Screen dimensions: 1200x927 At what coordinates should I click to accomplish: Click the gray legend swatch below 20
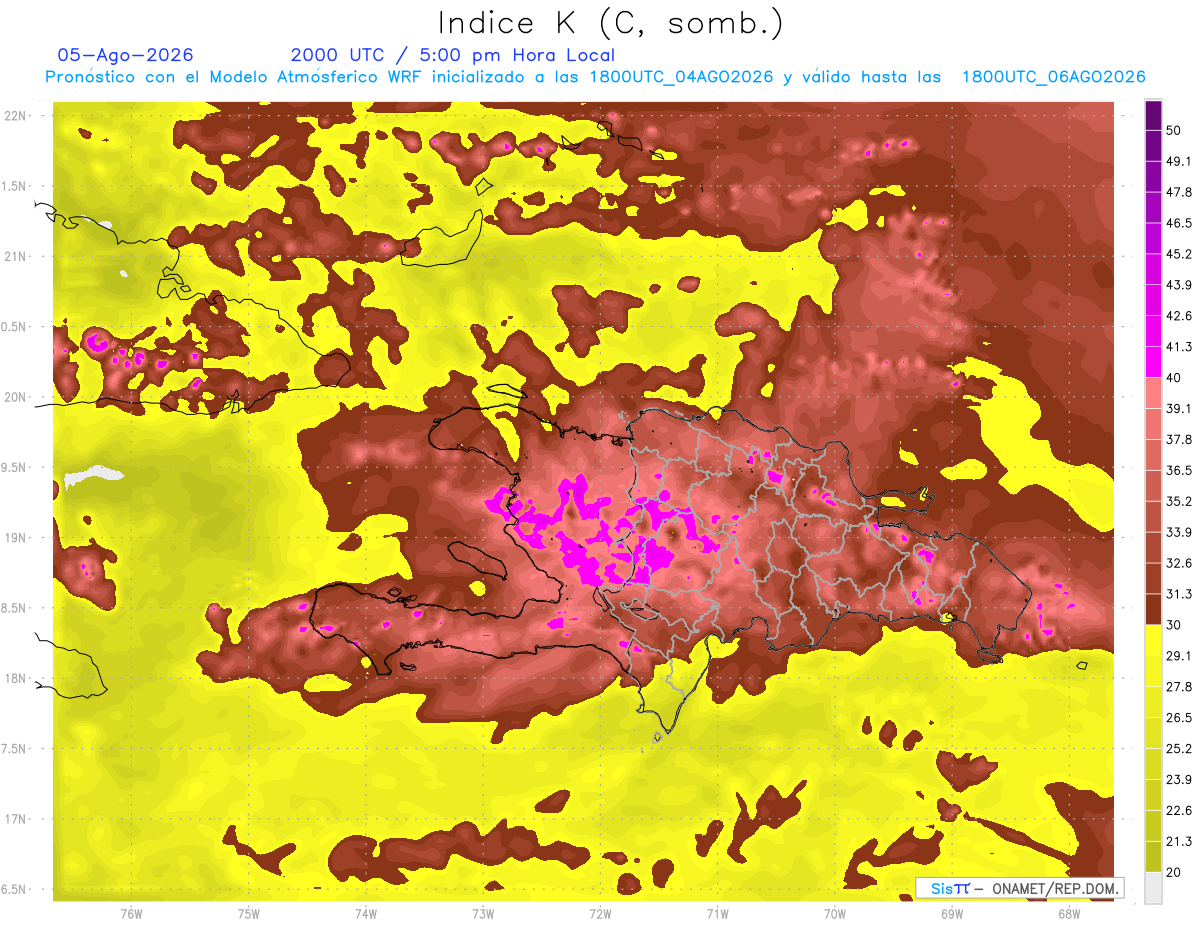pyautogui.click(x=1153, y=888)
